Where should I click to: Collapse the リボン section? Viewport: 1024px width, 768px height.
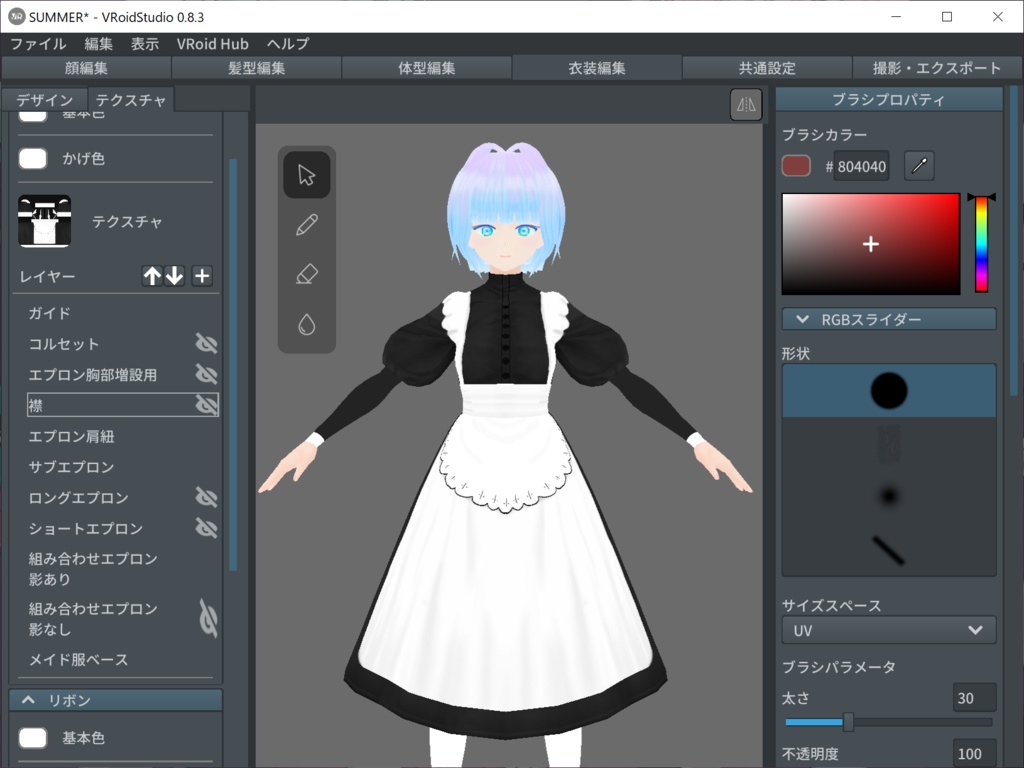point(113,700)
